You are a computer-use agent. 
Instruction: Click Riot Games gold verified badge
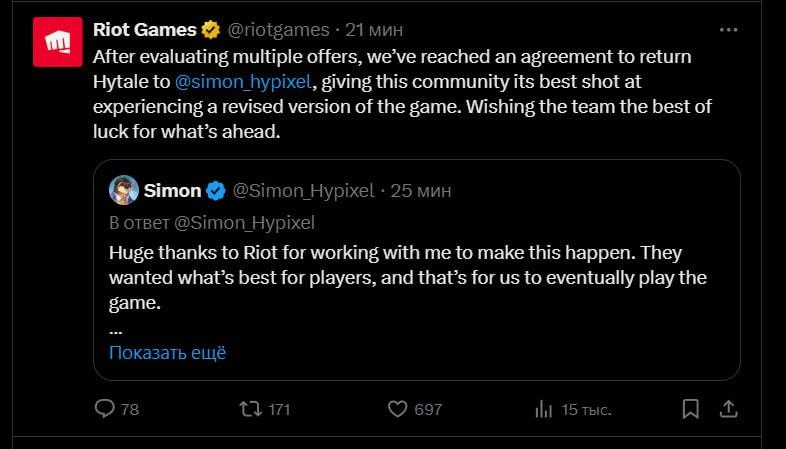tap(213, 27)
